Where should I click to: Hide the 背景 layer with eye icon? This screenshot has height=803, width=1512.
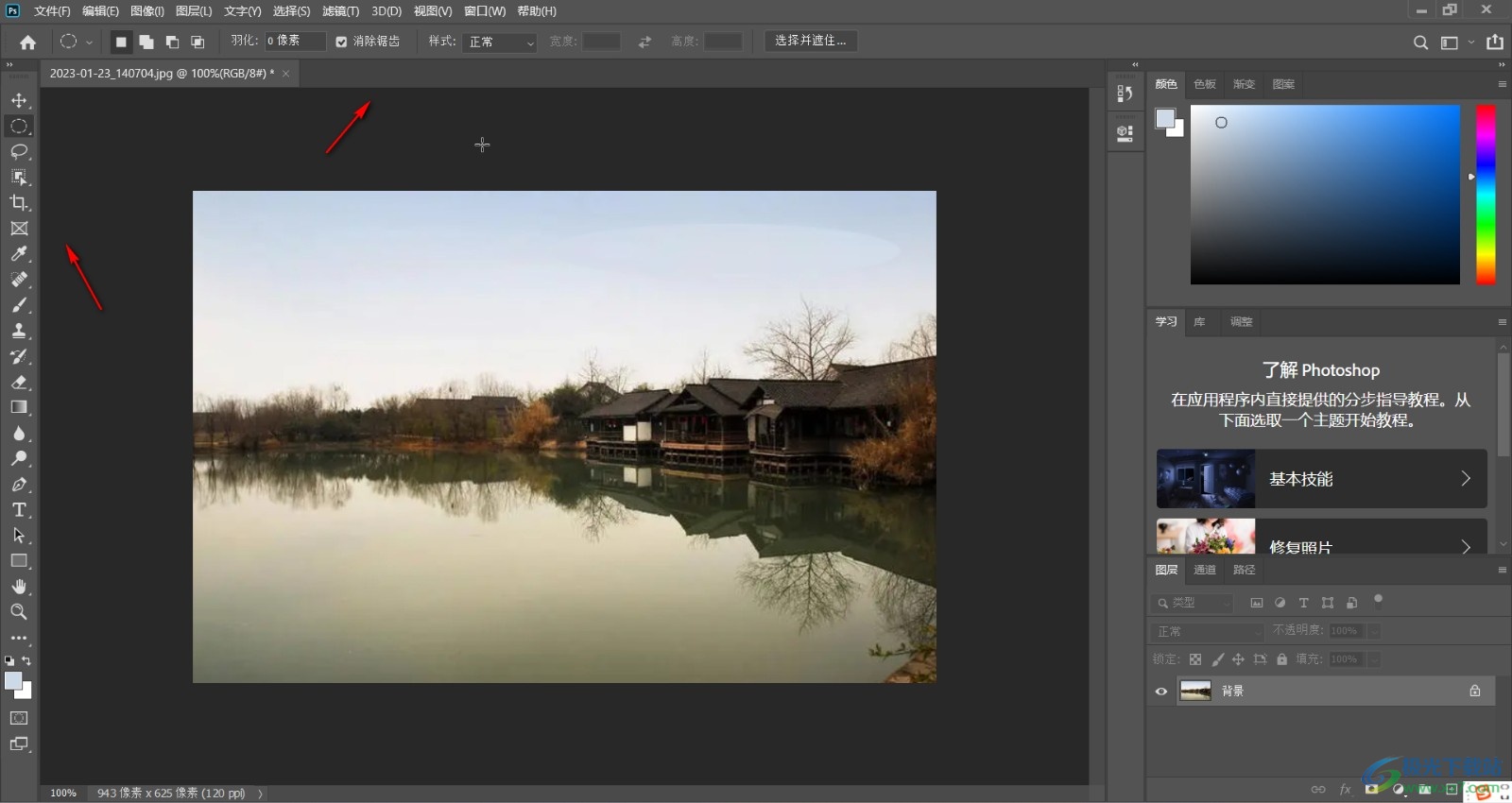tap(1161, 692)
